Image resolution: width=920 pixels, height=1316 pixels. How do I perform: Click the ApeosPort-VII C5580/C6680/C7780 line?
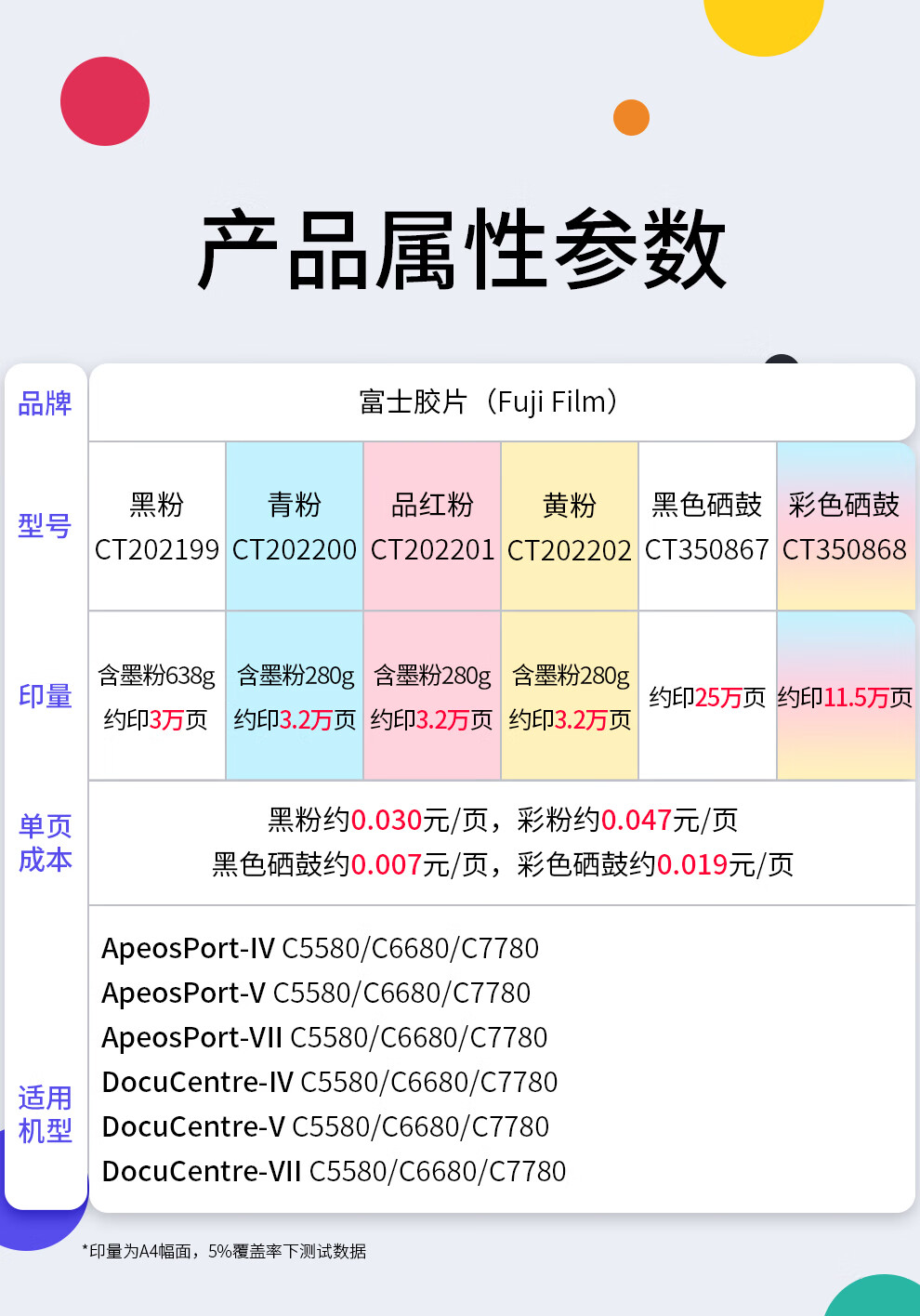click(324, 1037)
